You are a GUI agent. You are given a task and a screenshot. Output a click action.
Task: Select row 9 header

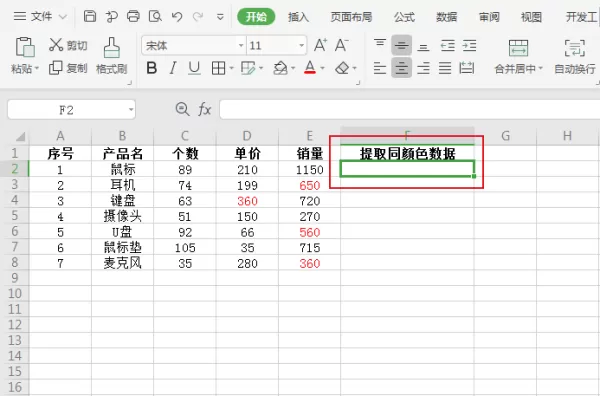[x=15, y=278]
